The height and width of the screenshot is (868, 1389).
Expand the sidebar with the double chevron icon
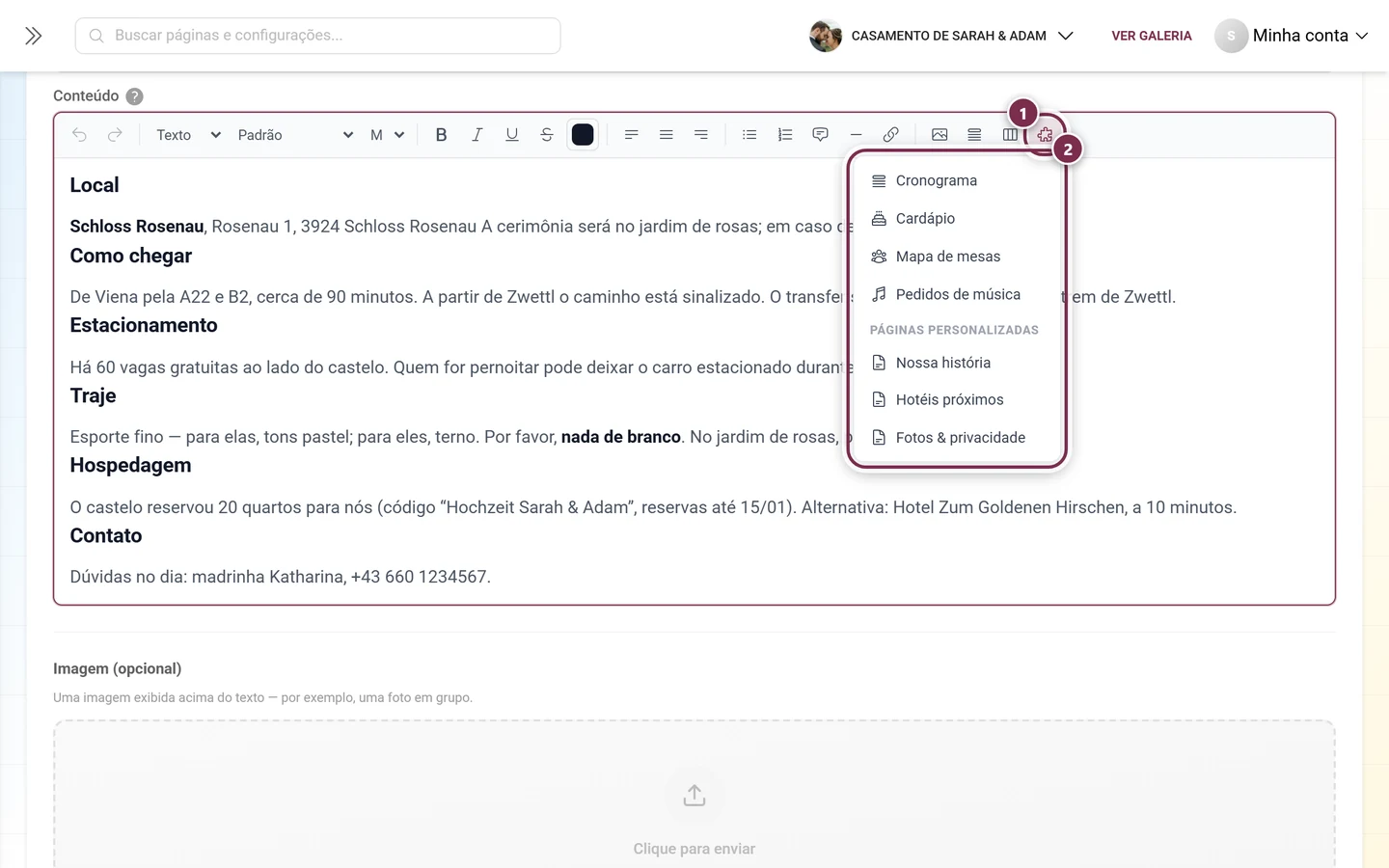pos(33,36)
